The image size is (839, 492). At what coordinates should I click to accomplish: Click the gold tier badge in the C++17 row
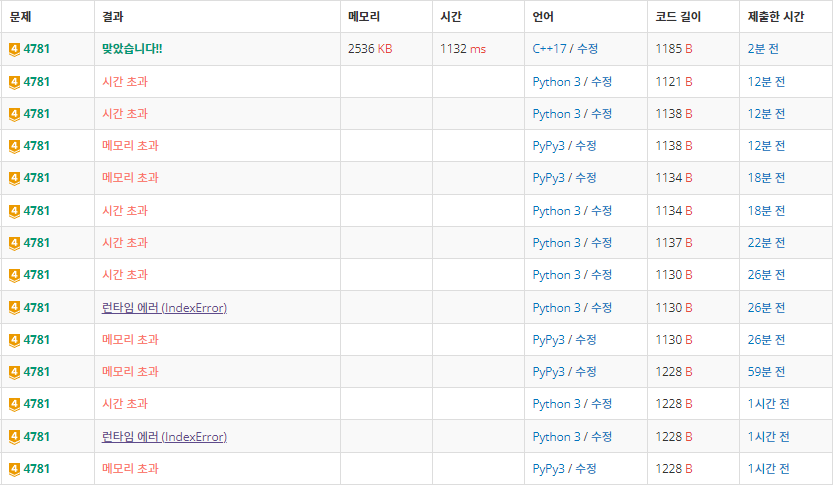pos(14,50)
